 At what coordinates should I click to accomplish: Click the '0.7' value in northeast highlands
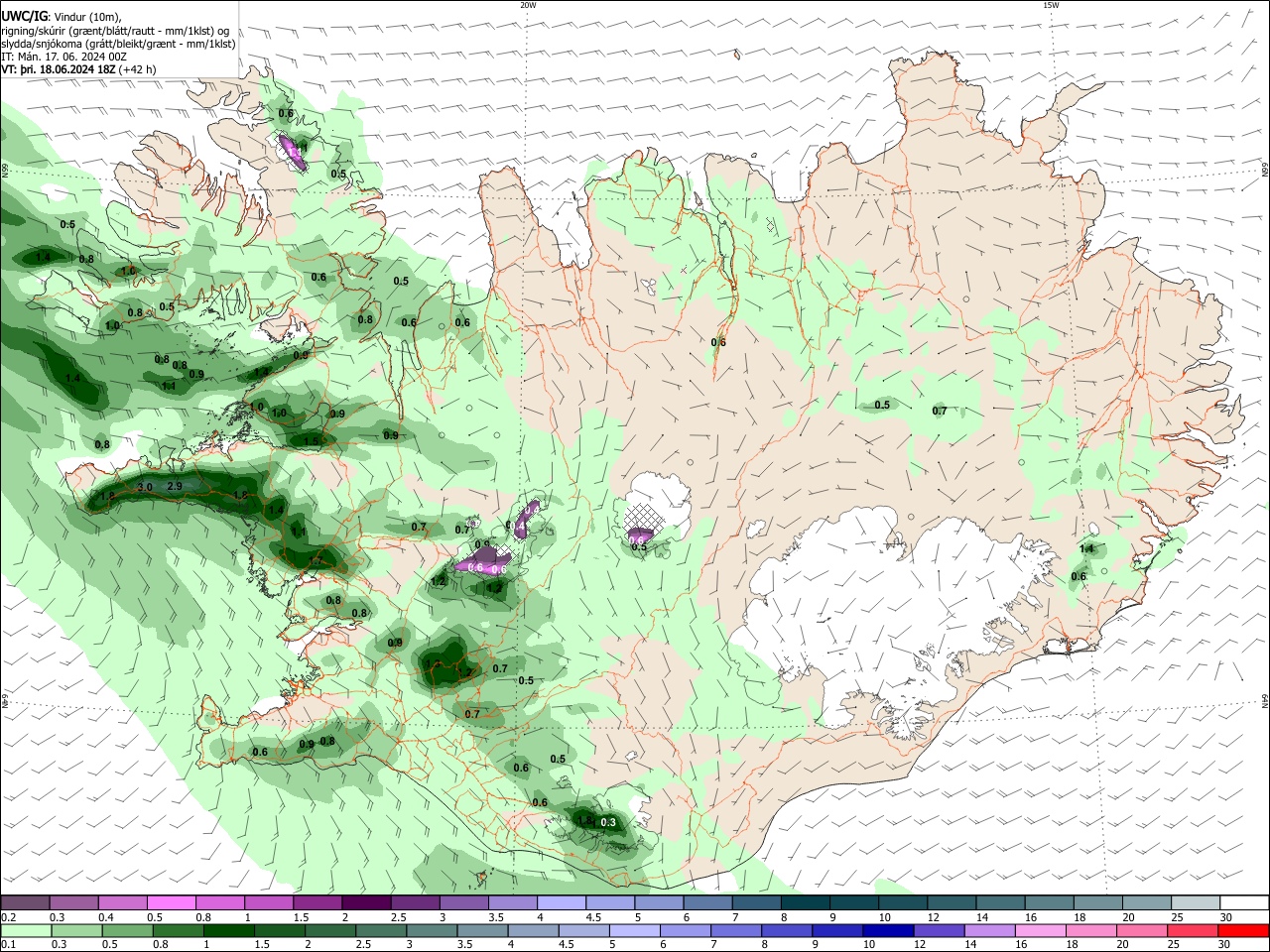(x=940, y=411)
